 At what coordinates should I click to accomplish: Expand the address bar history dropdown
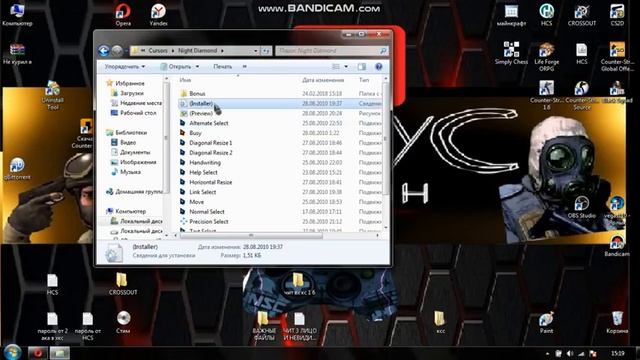coord(256,51)
